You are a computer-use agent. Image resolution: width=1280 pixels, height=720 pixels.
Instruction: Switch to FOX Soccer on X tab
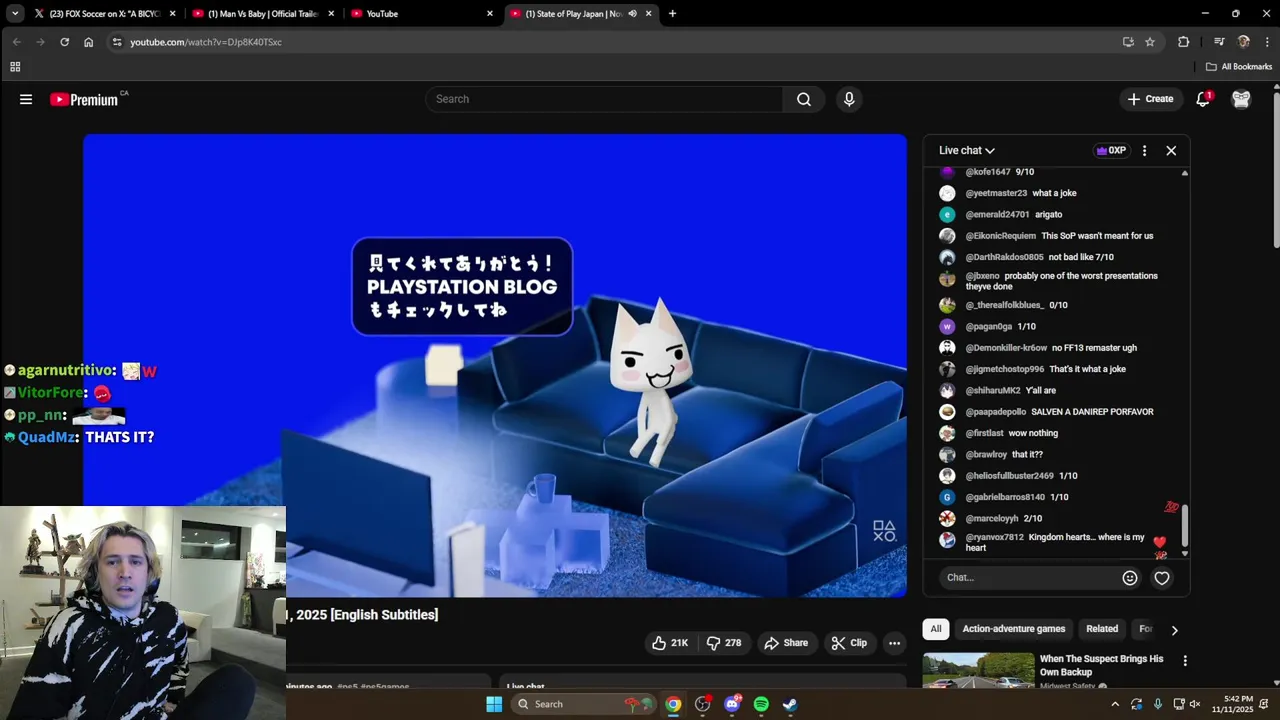coord(104,14)
